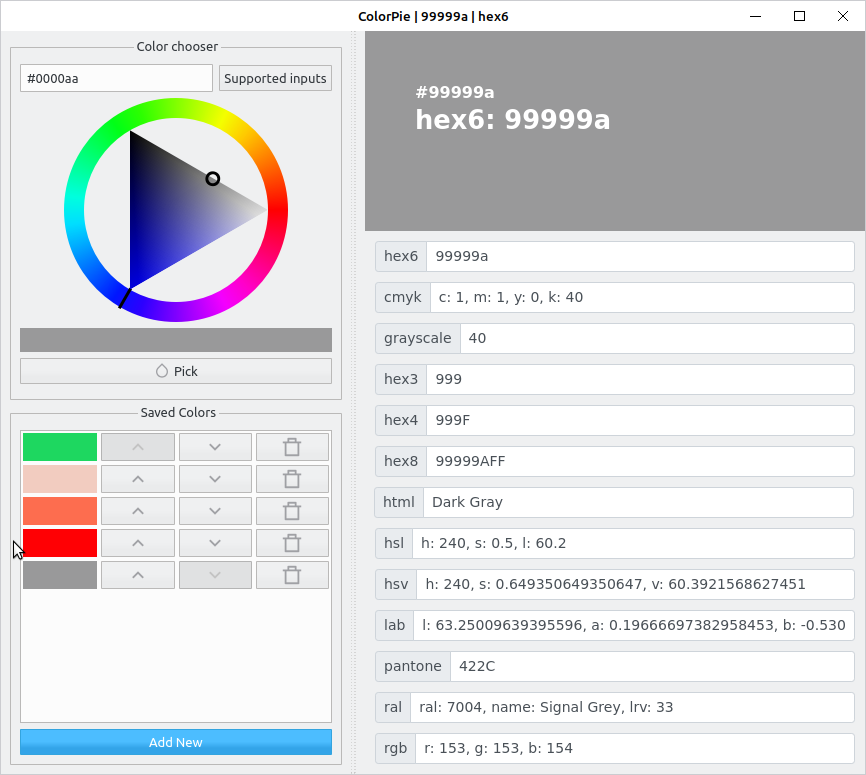Click the color input text field
Screen dimensions: 866x775
tap(116, 79)
